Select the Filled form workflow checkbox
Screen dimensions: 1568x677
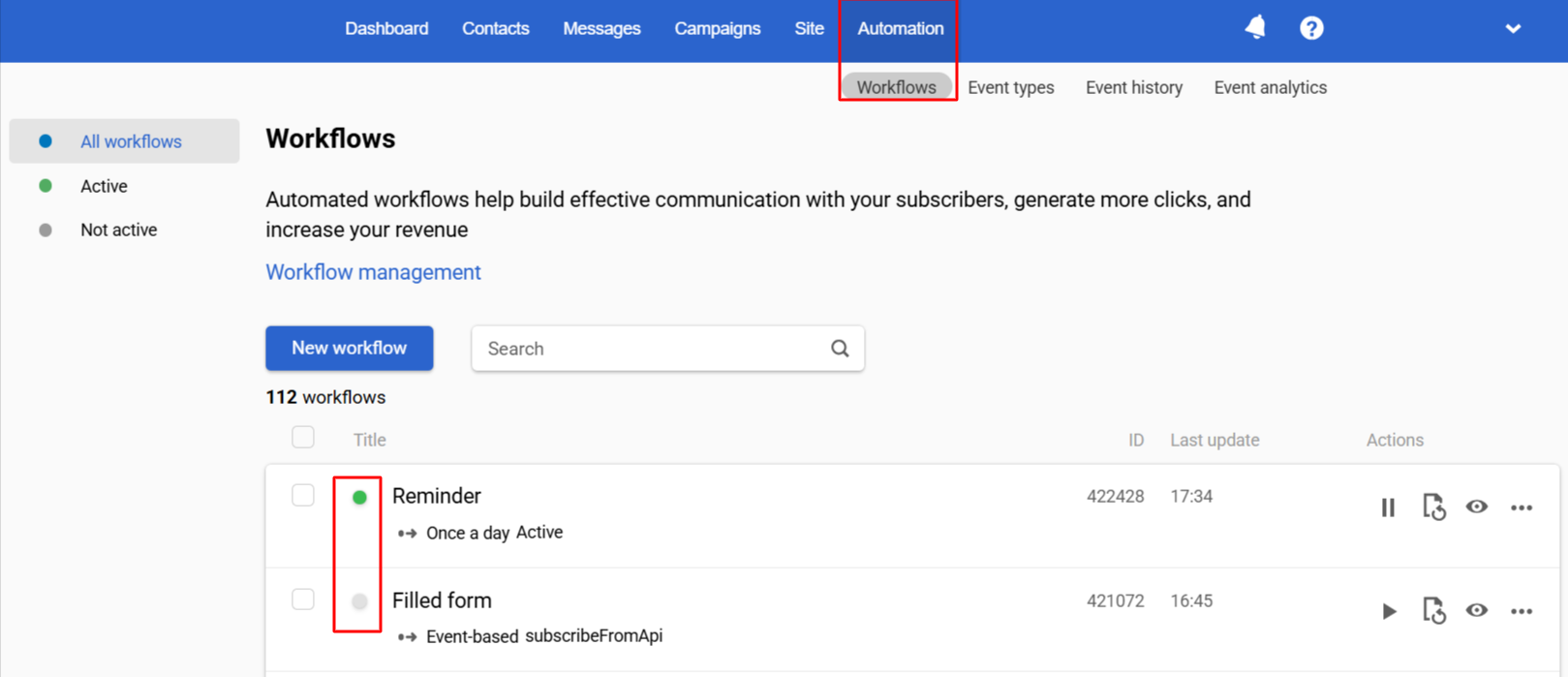tap(303, 599)
